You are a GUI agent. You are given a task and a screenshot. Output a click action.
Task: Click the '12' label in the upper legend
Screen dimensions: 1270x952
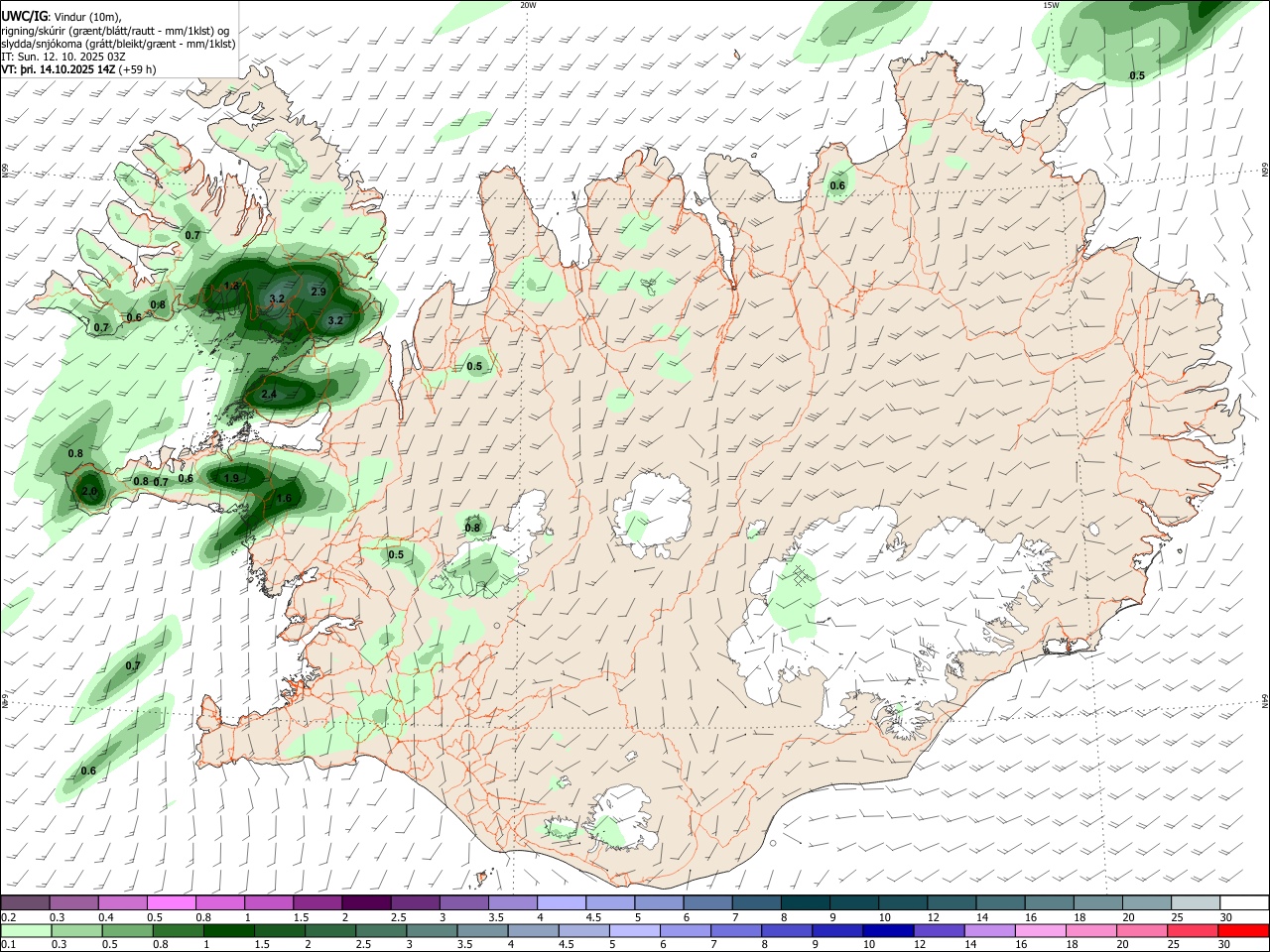click(932, 917)
